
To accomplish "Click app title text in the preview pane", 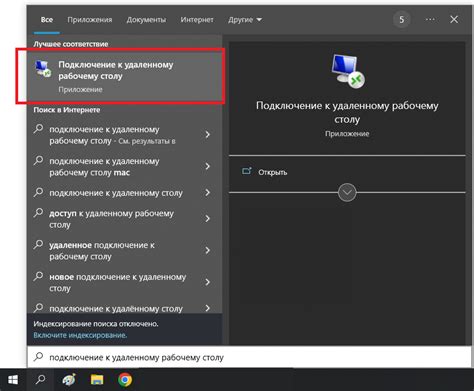I will pyautogui.click(x=347, y=112).
